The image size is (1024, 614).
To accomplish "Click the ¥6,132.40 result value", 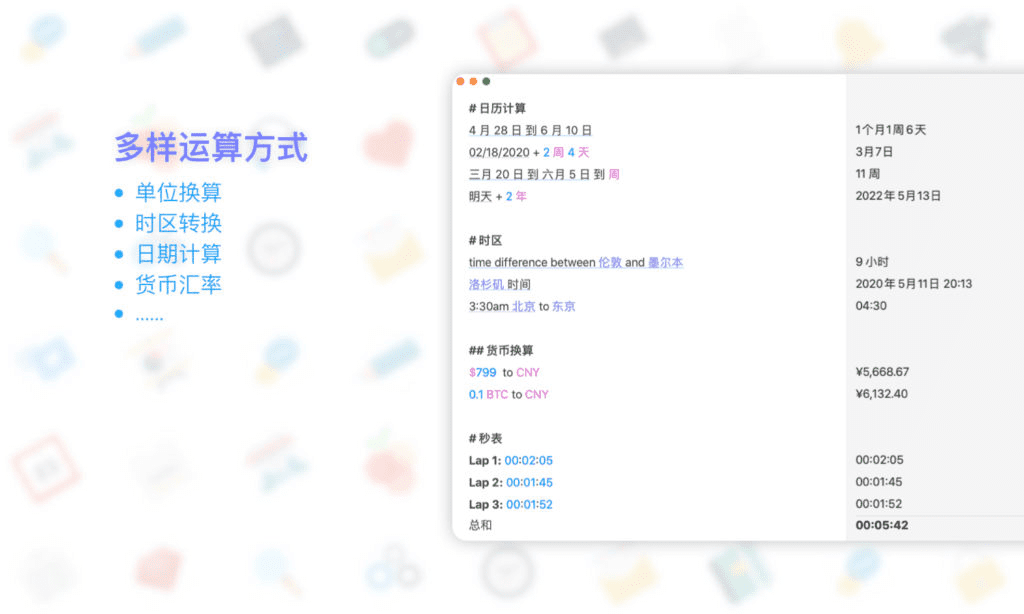I will [x=882, y=395].
